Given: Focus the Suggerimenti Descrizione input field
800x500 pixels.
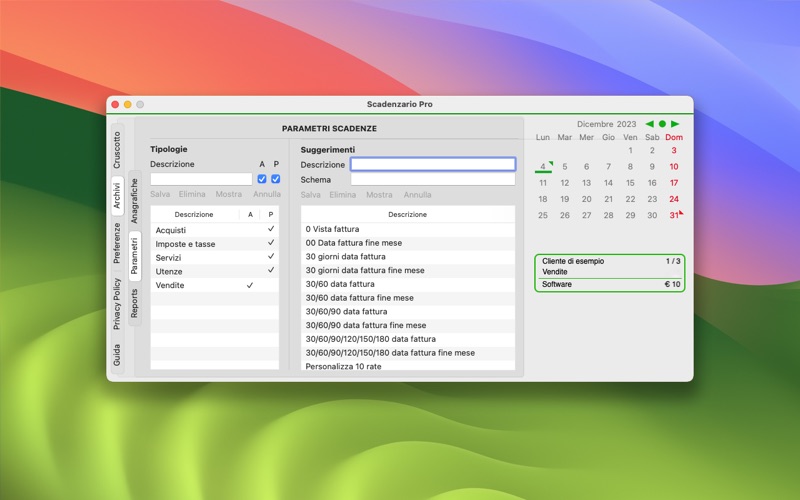Looking at the screenshot, I should click(x=433, y=164).
